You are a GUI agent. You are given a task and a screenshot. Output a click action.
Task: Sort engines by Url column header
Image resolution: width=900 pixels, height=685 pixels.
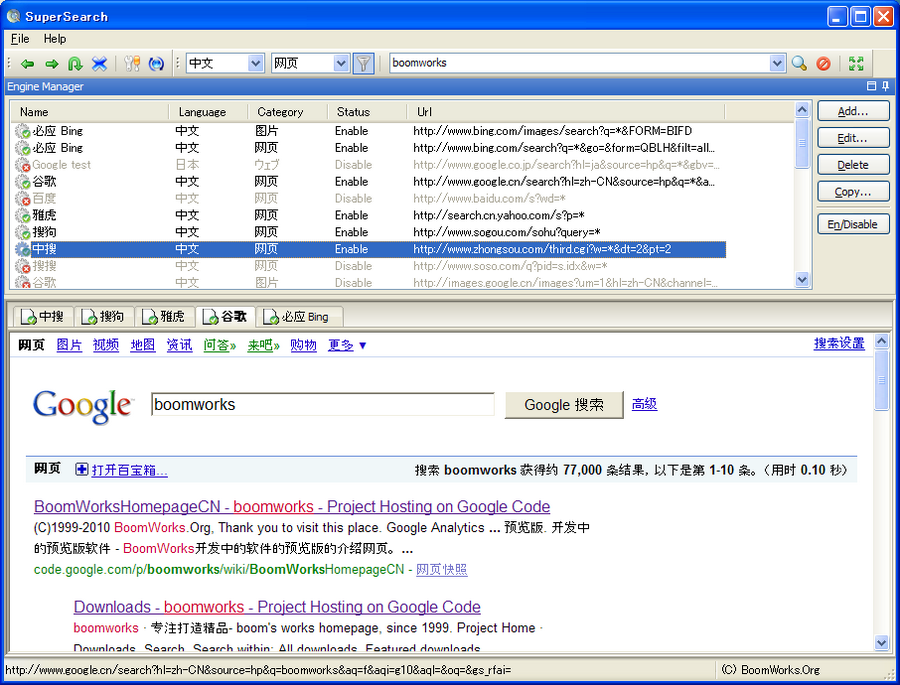pos(566,112)
